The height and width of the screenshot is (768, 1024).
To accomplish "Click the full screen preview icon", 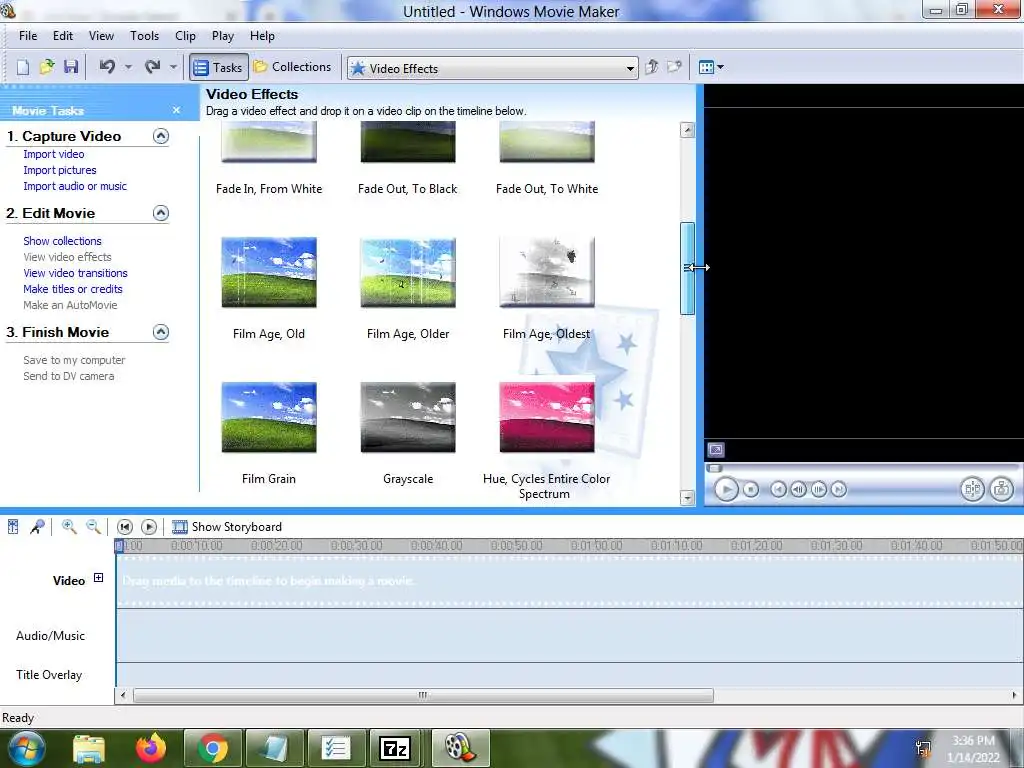I will pyautogui.click(x=716, y=449).
